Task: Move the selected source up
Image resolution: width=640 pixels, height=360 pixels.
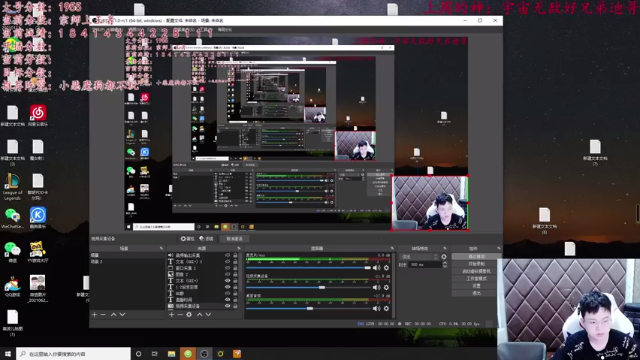Action: pyautogui.click(x=200, y=315)
